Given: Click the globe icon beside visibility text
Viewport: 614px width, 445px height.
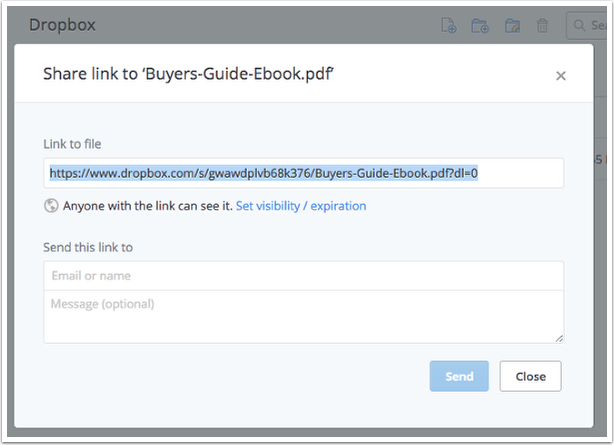Looking at the screenshot, I should click(x=51, y=206).
